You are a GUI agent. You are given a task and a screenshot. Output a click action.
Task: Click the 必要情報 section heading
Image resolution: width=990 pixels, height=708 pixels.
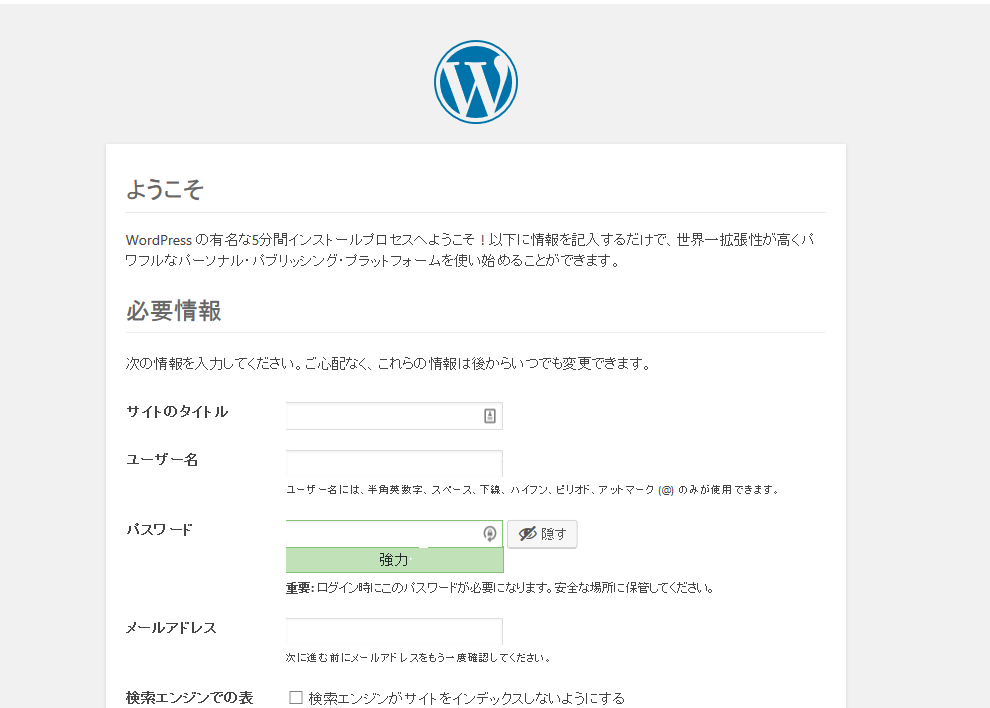click(x=173, y=311)
